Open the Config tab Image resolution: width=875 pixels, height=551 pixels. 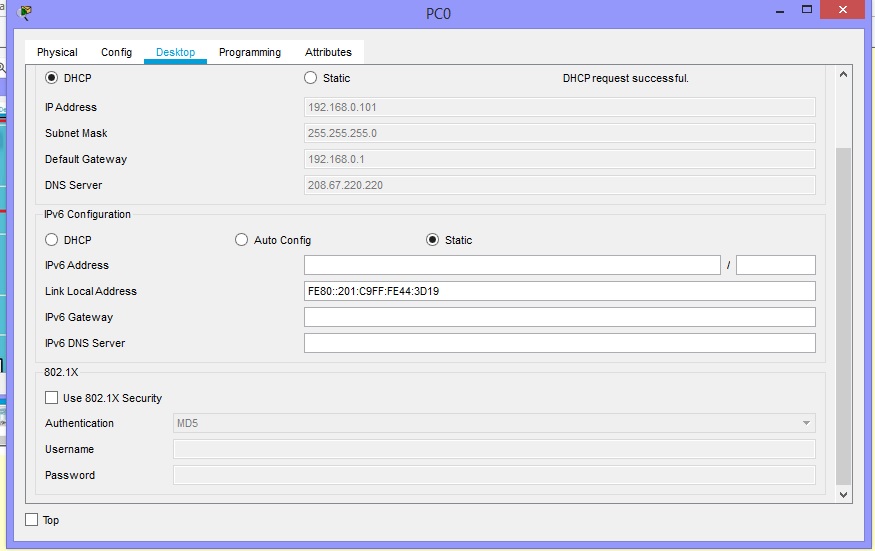[x=116, y=52]
